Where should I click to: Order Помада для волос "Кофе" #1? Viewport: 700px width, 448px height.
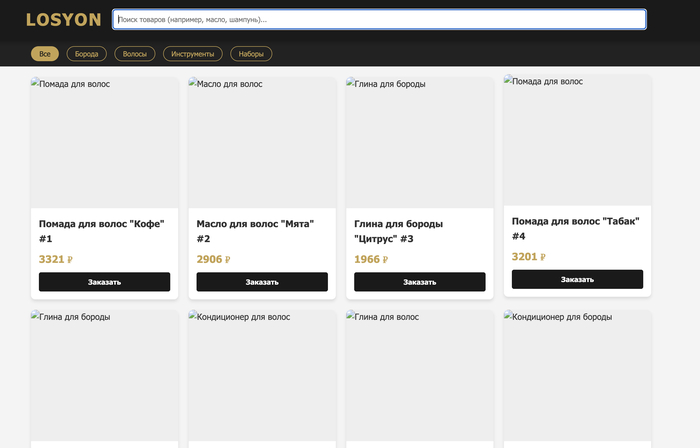point(104,282)
